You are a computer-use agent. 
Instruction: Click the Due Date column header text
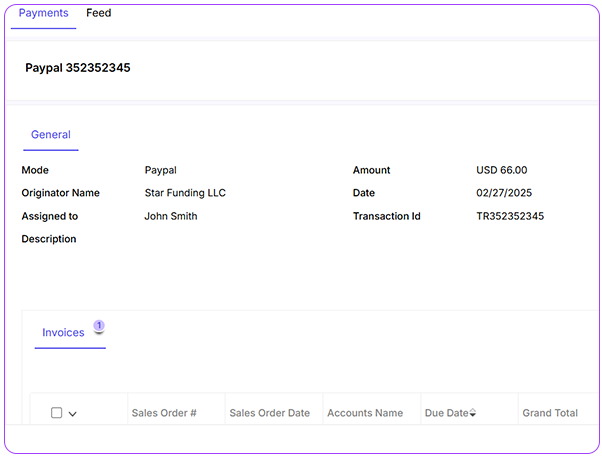coord(445,413)
